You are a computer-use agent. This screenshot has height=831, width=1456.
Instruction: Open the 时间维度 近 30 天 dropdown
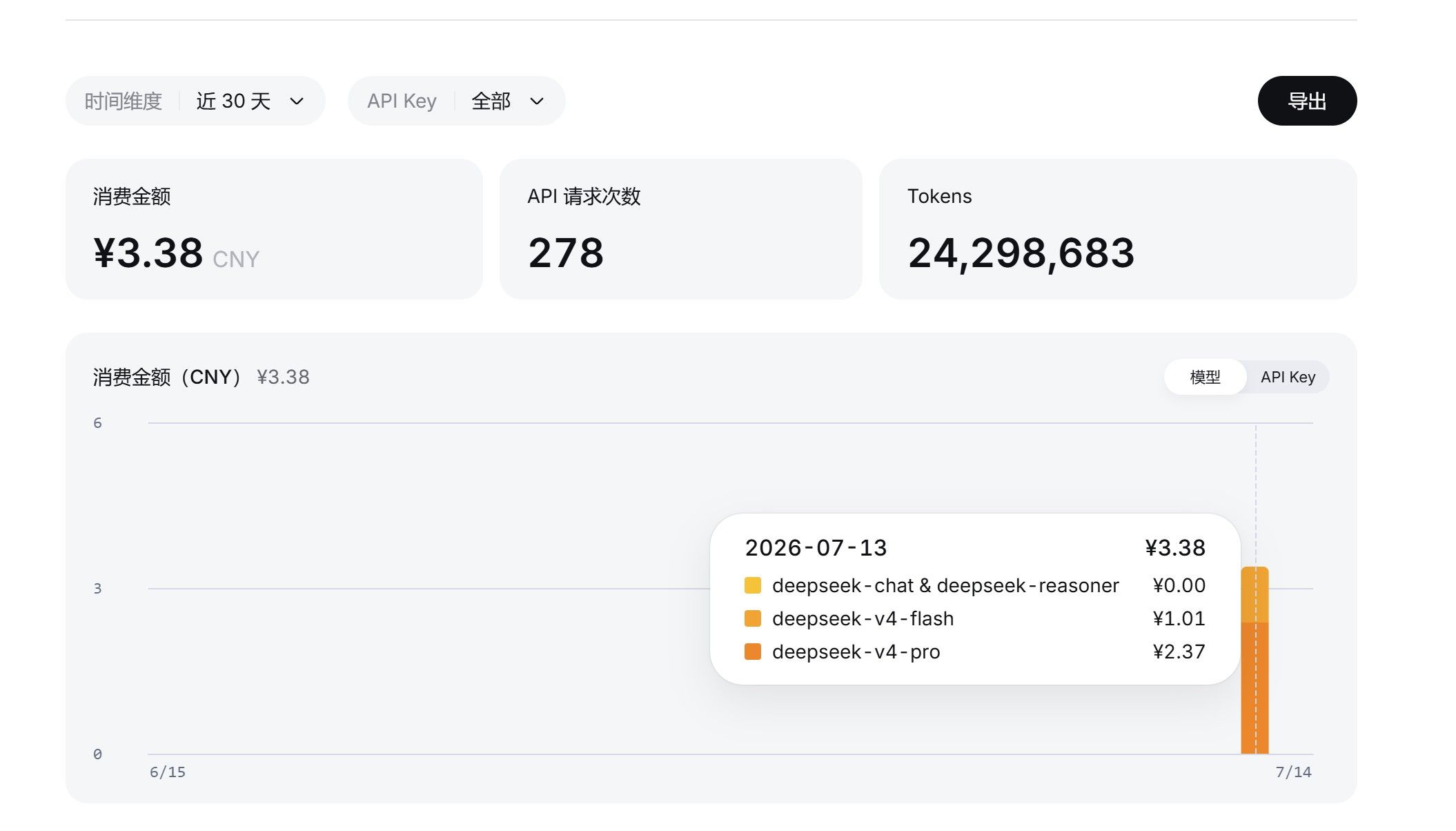point(195,101)
